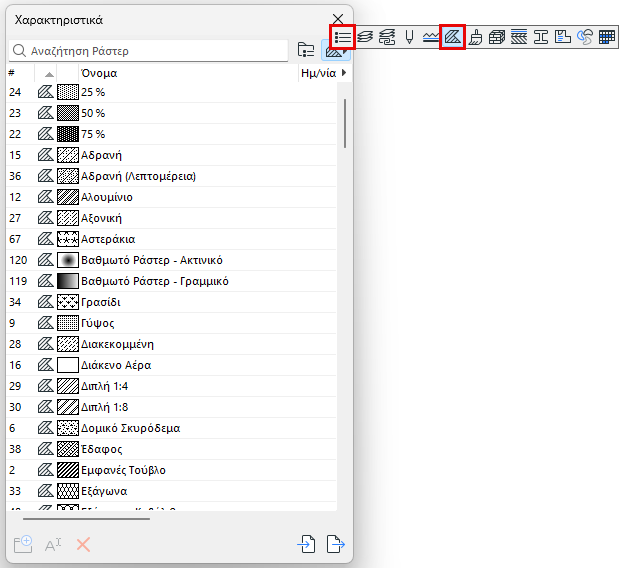Select the Αδρανή (Λεπτομέρεια) fill row

click(x=171, y=176)
